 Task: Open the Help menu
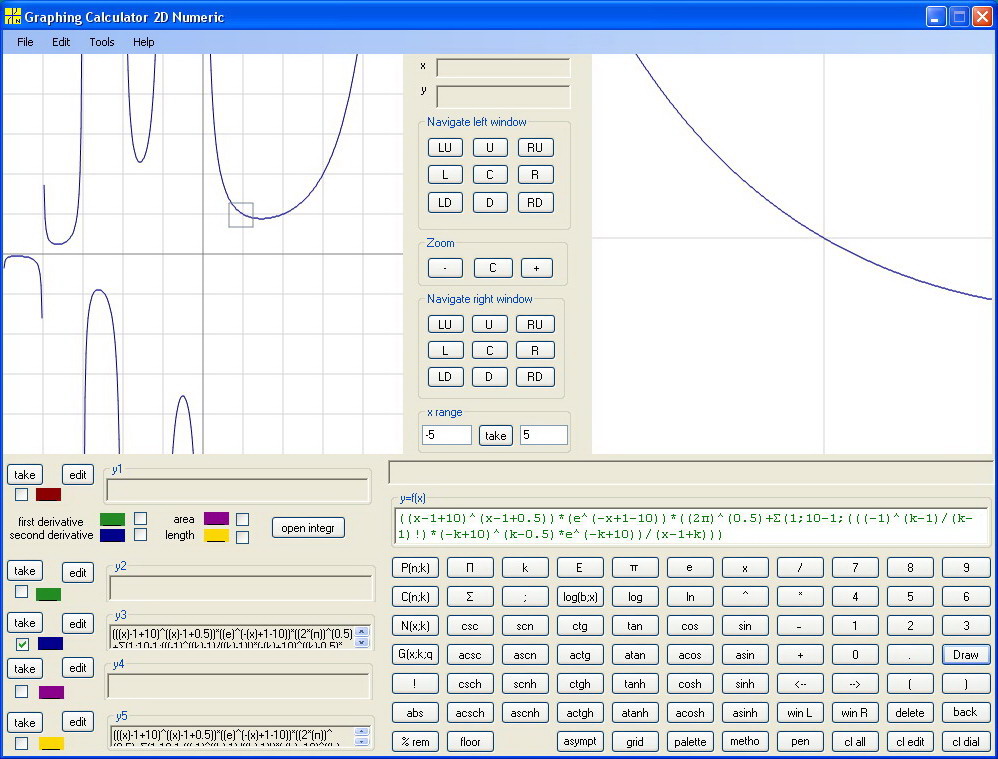143,42
